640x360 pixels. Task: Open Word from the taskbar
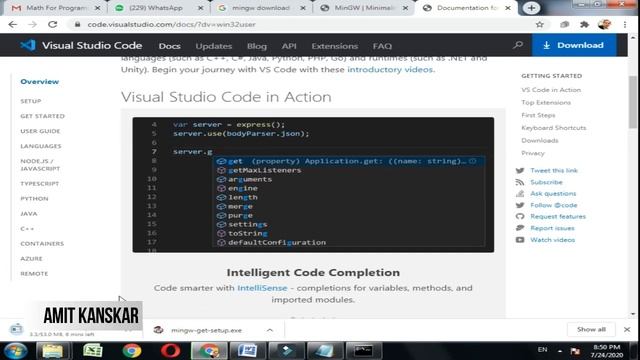[x=247, y=351]
